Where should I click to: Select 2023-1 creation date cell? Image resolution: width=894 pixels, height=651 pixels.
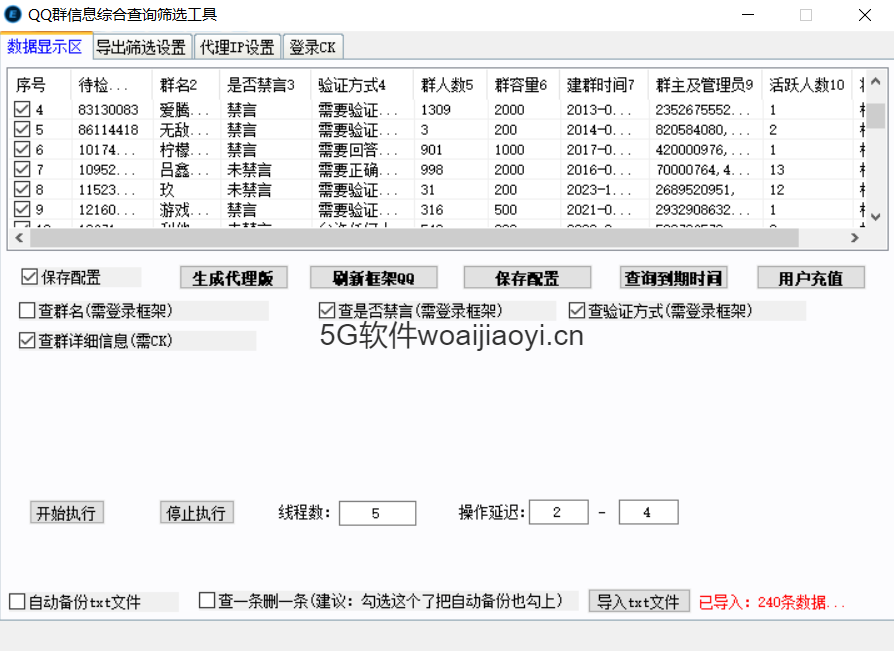(599, 190)
